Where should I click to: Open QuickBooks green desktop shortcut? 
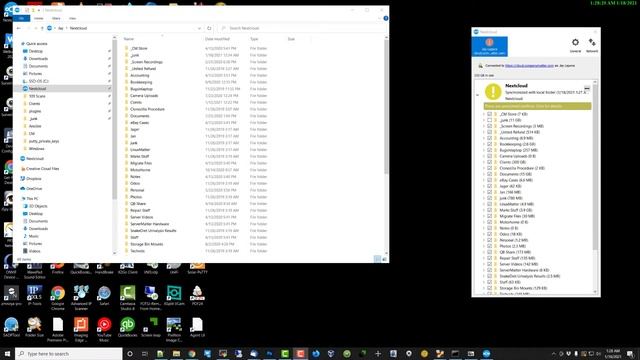(127, 327)
